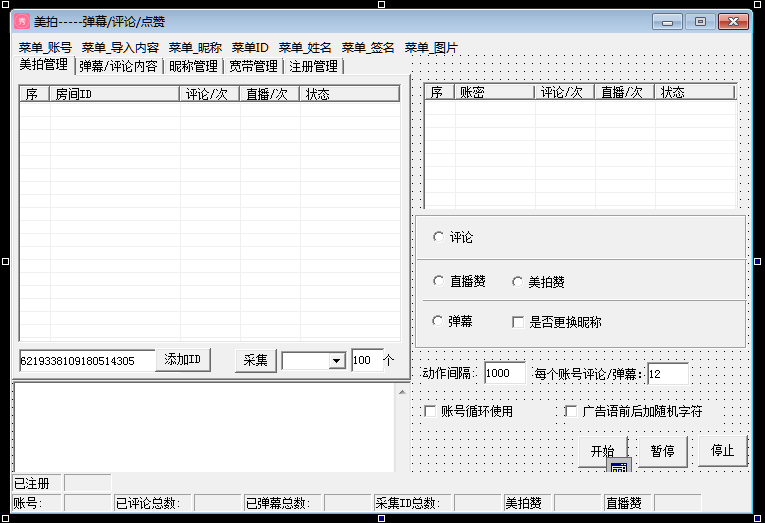Viewport: 765px width, 523px height.
Task: Click the 直播赞 status bar label
Action: (x=627, y=503)
